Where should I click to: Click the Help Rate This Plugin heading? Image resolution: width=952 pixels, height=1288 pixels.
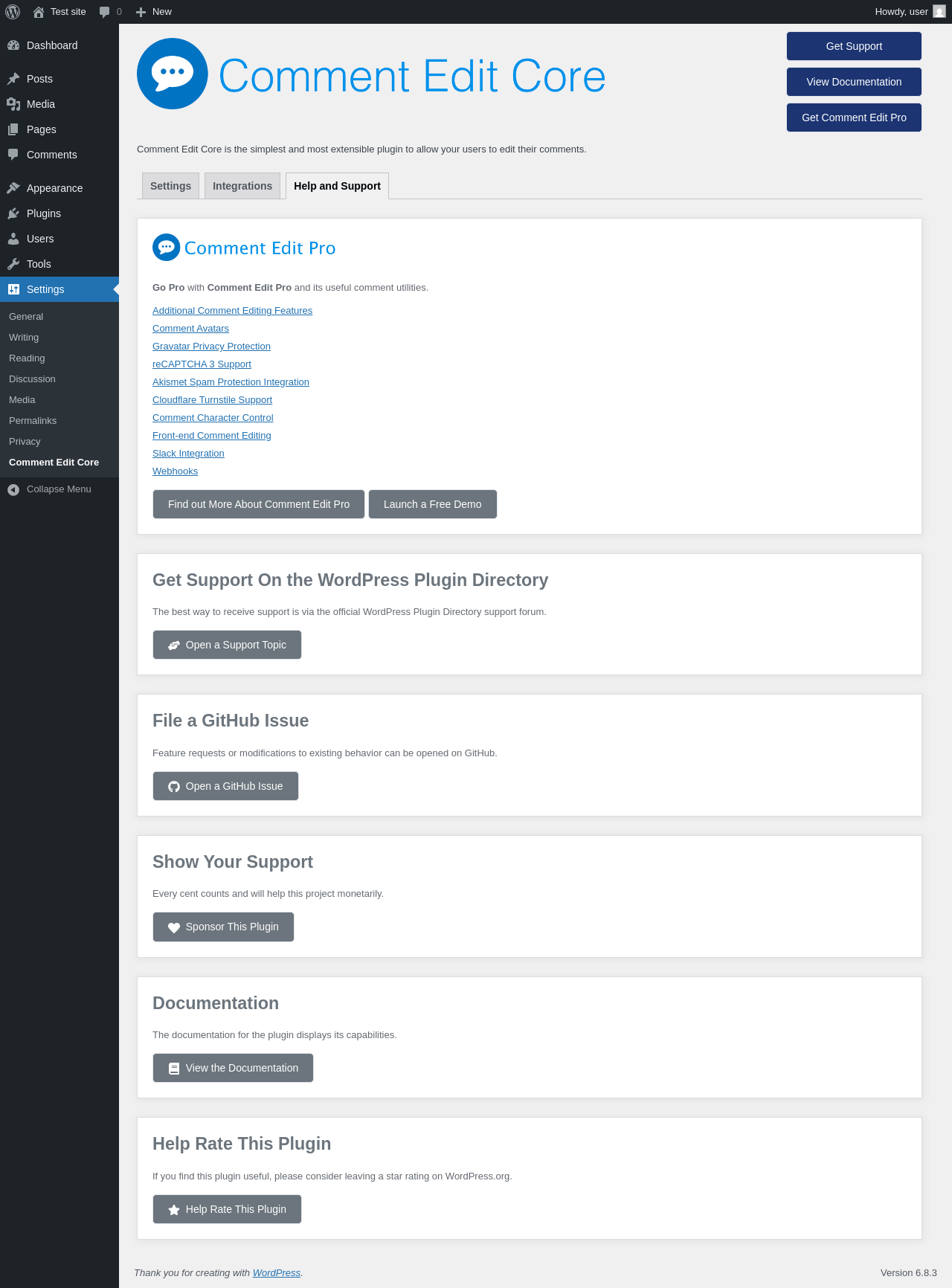pyautogui.click(x=242, y=1144)
